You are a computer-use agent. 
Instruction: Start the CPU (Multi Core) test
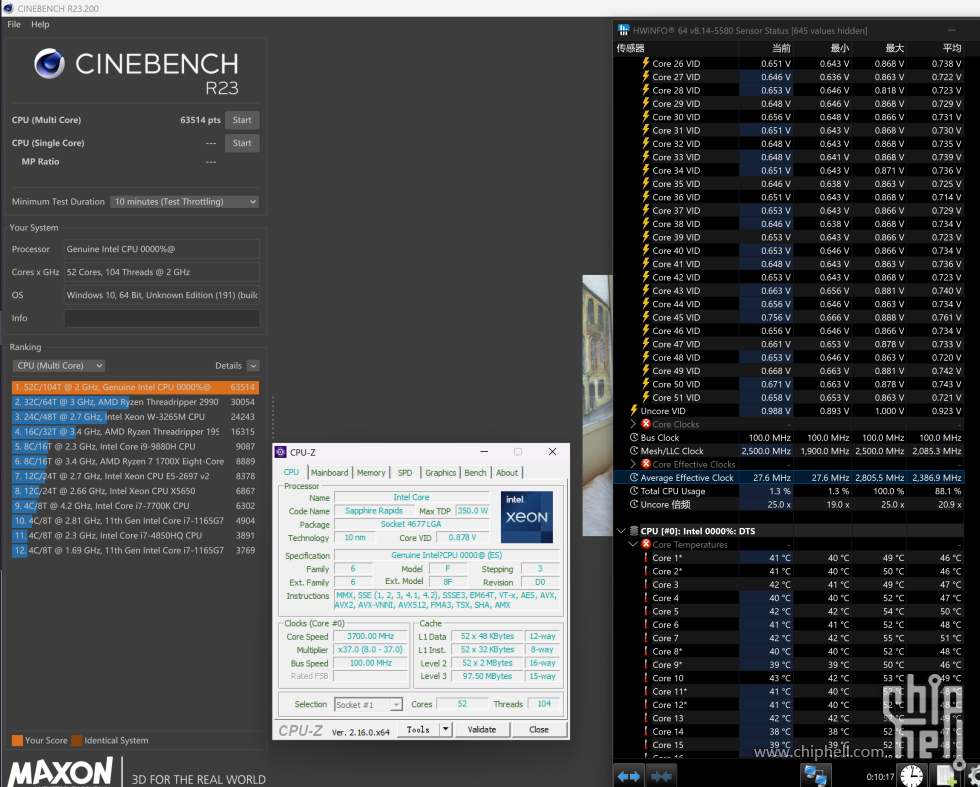point(242,120)
